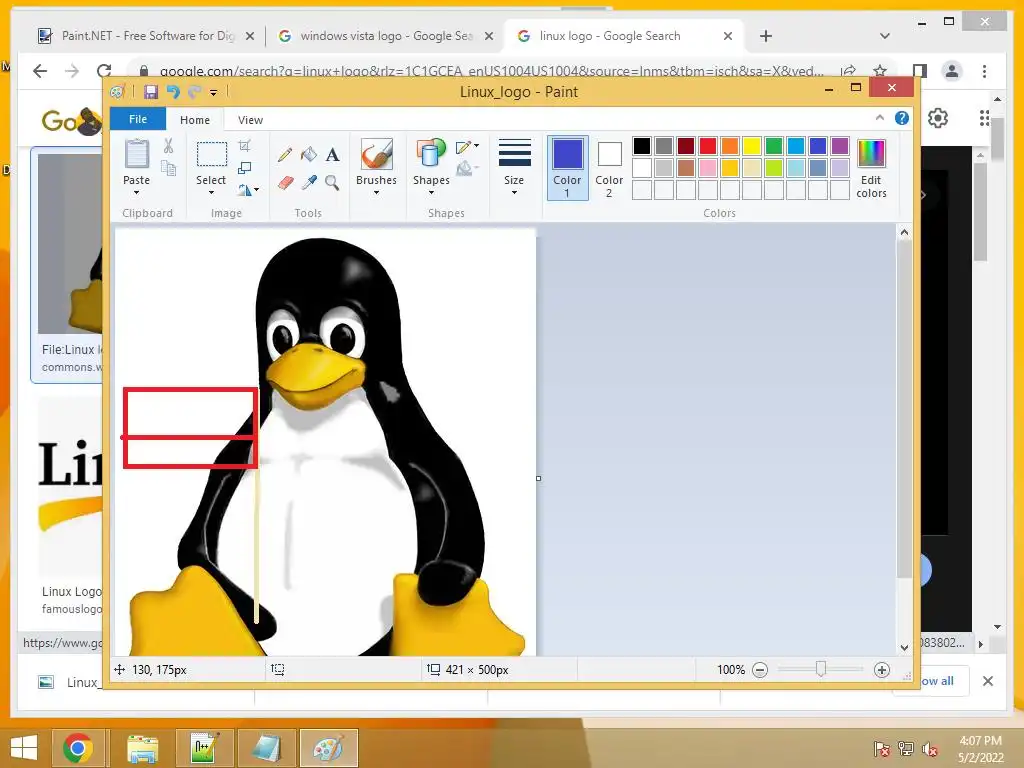Switch to windows vista logo tab
The height and width of the screenshot is (768, 1024).
[x=385, y=36]
